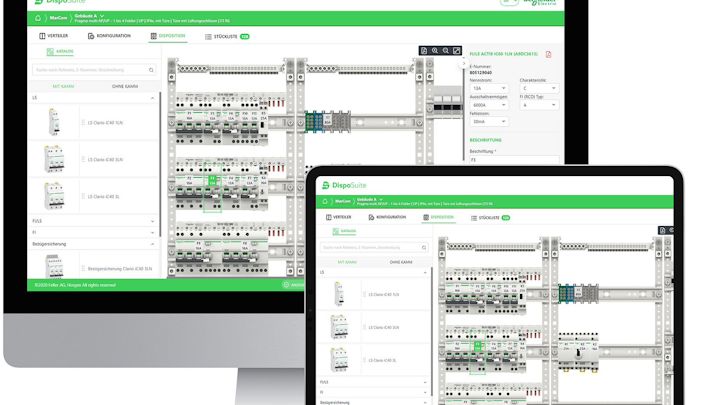Toggle OHNE KAMM option on the tablet

tap(401, 262)
